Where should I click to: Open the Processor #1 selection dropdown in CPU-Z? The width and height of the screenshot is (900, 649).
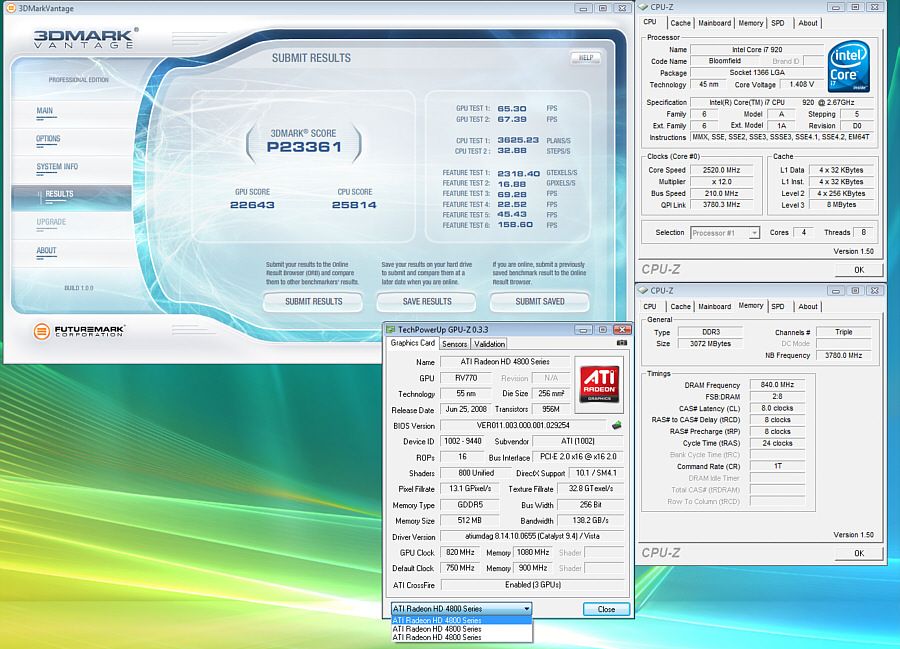pos(725,233)
